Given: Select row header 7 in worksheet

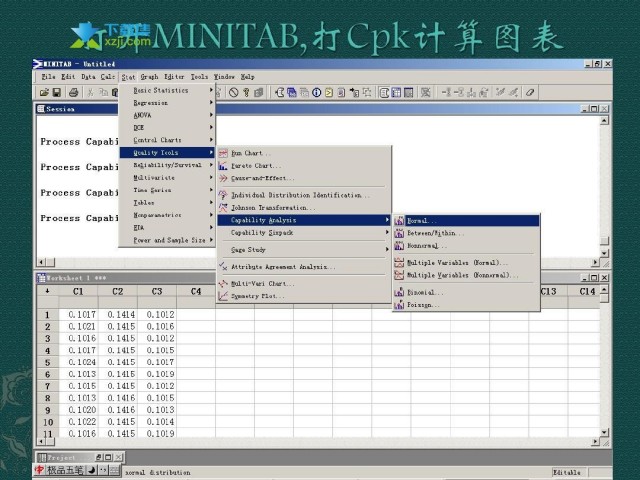Looking at the screenshot, I should click(x=48, y=386).
